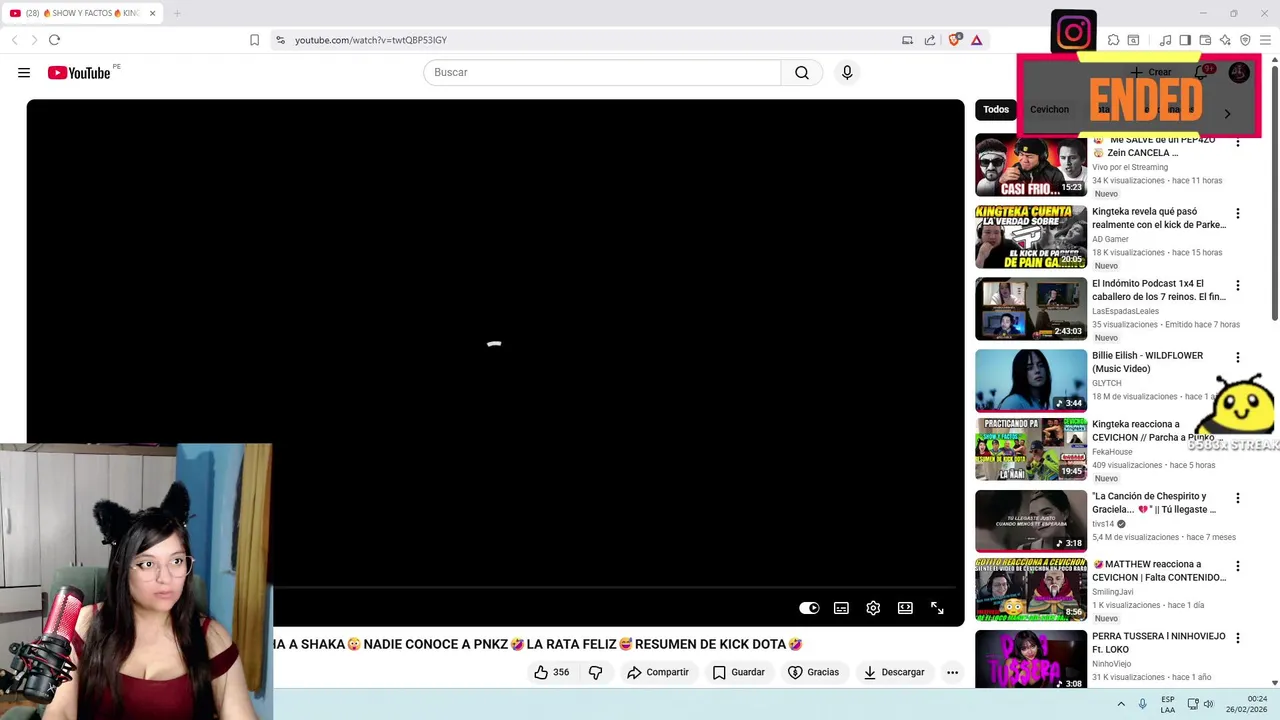The height and width of the screenshot is (720, 1280).
Task: Expand hidden taskbar tray icons
Action: (x=1120, y=704)
